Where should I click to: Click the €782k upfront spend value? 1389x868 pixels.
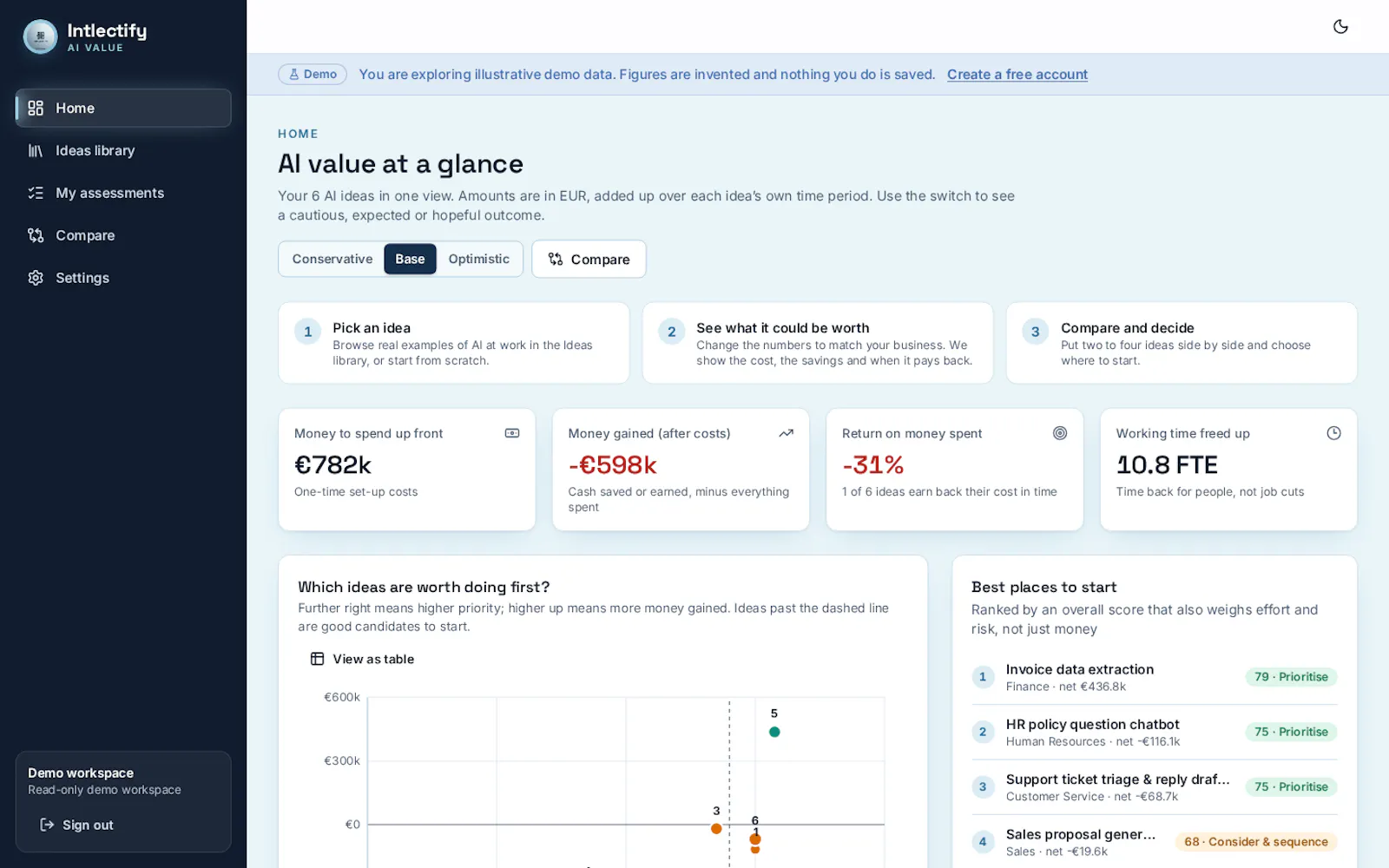332,465
